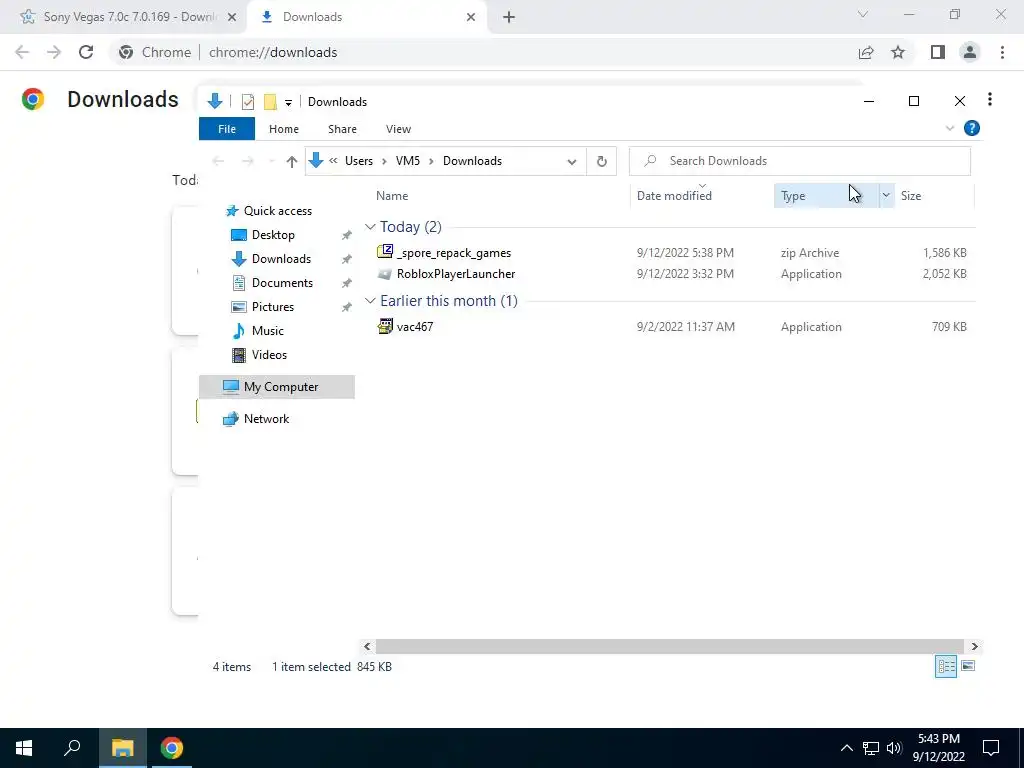This screenshot has height=768, width=1024.
Task: Collapse the Today (2) group
Action: [370, 227]
